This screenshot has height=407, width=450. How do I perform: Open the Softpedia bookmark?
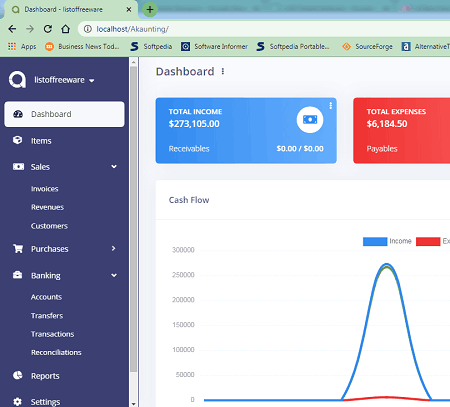tap(151, 46)
